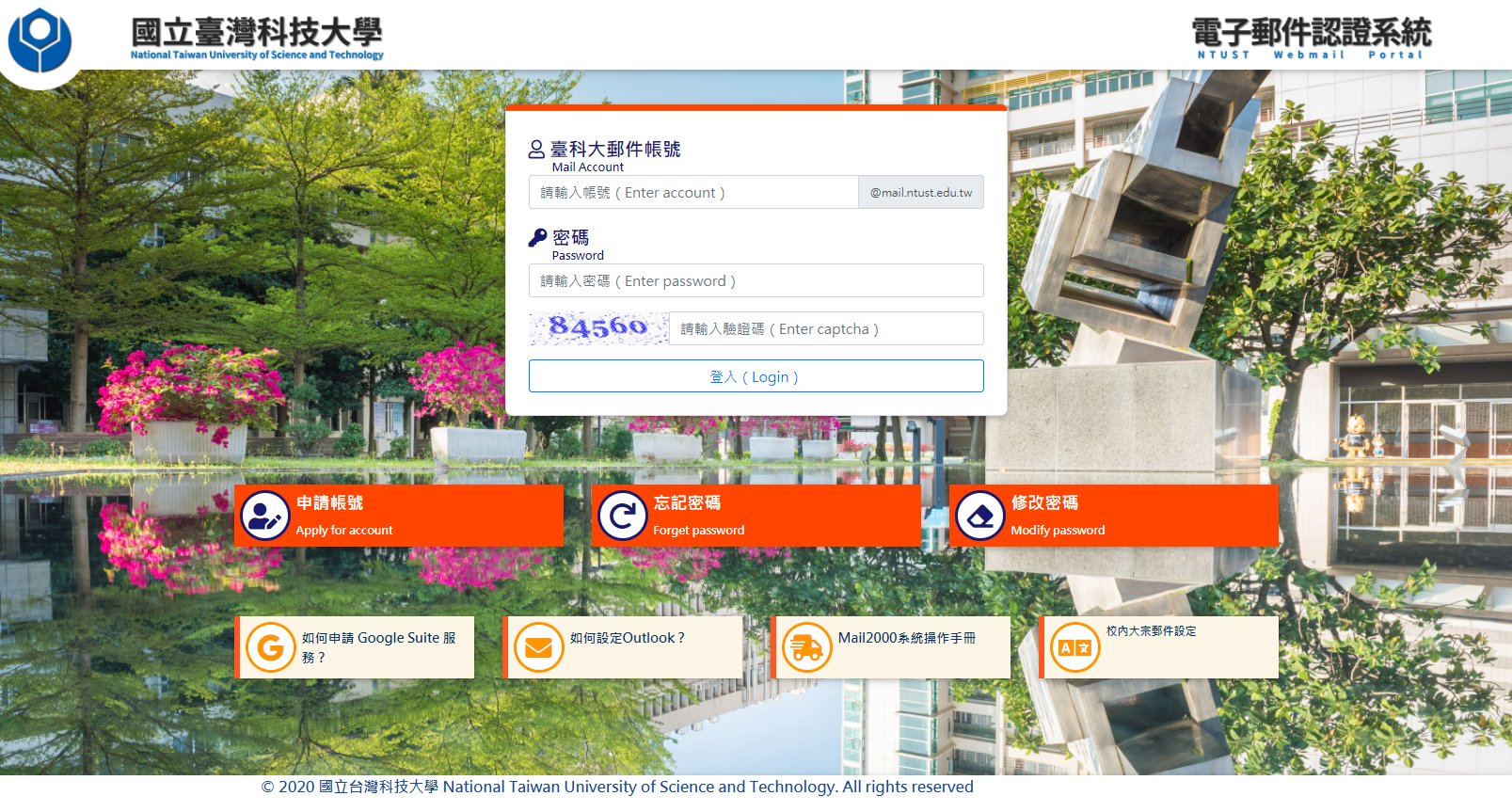The image size is (1512, 812).
Task: Click the Forget password circular arrow icon
Action: pyautogui.click(x=623, y=516)
